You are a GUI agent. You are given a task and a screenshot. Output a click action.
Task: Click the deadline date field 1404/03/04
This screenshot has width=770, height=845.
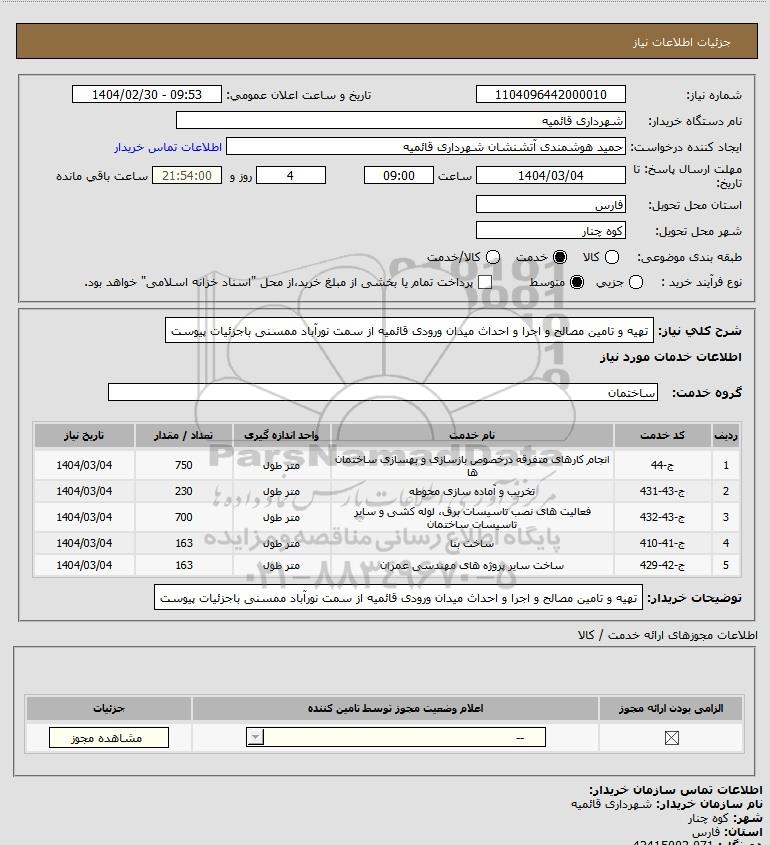point(551,175)
